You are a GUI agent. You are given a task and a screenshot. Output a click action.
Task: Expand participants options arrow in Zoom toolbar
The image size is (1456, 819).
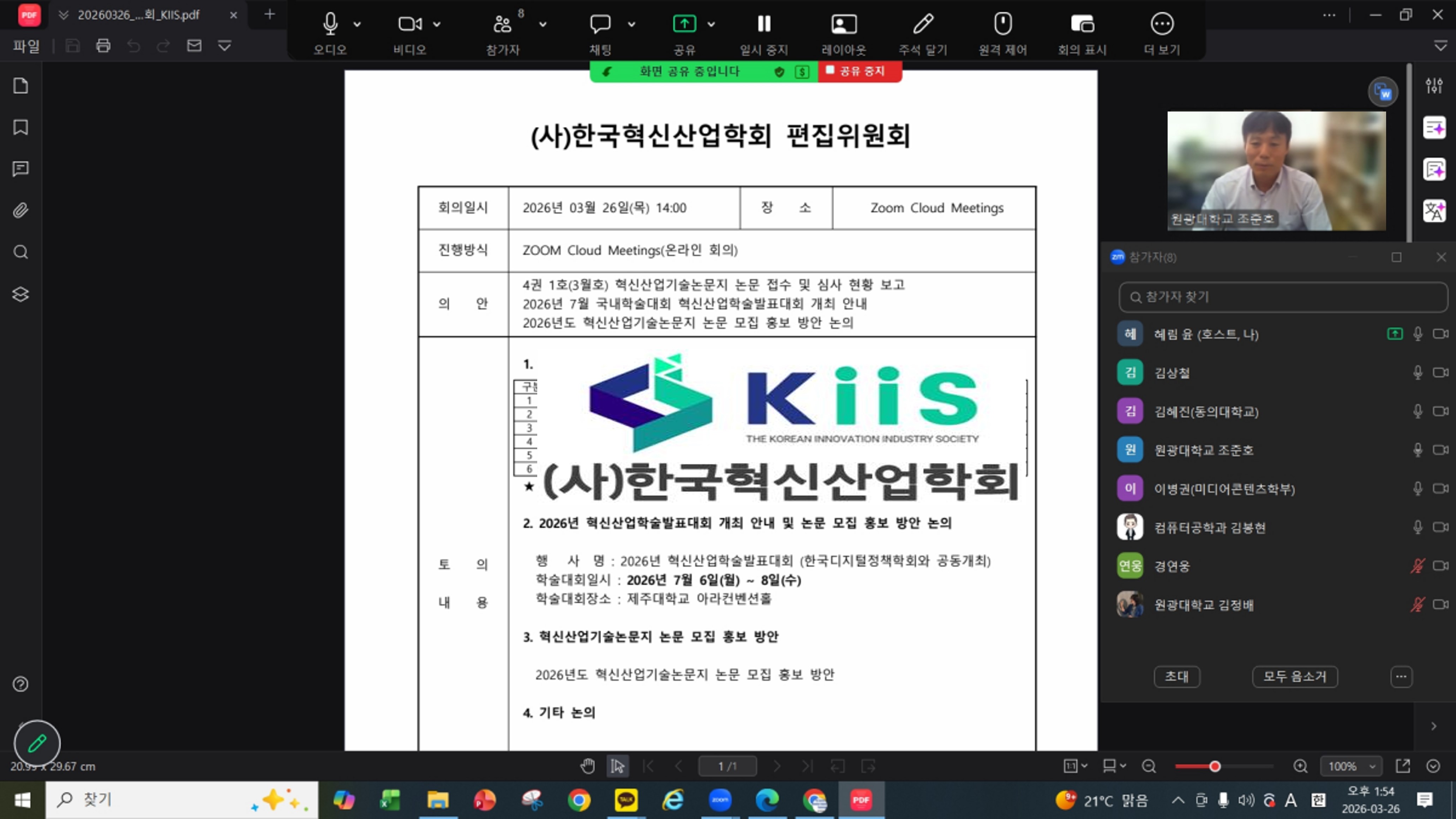543,24
